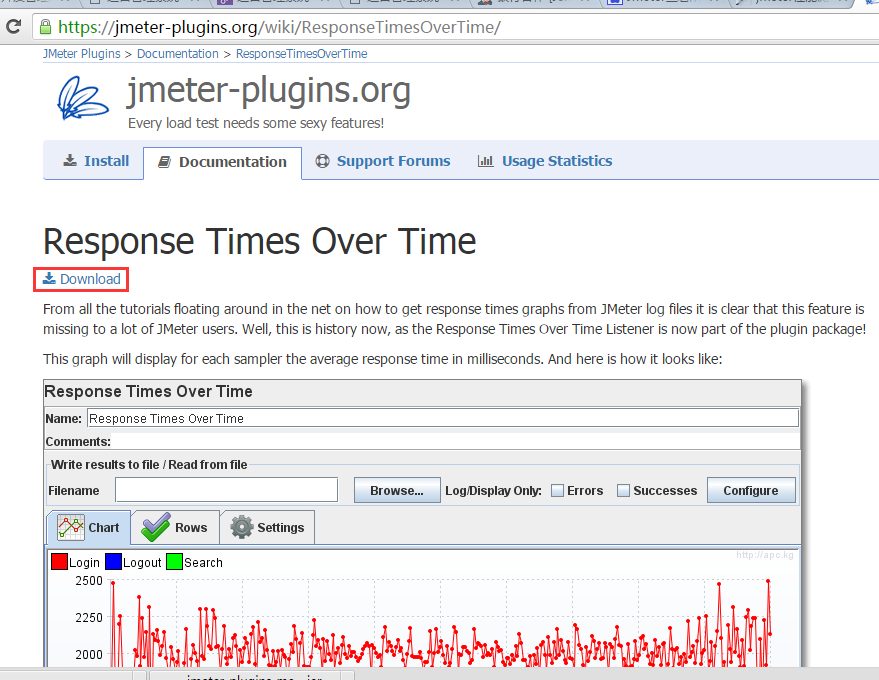879x680 pixels.
Task: Open the Usage Statistics tab
Action: tap(545, 161)
